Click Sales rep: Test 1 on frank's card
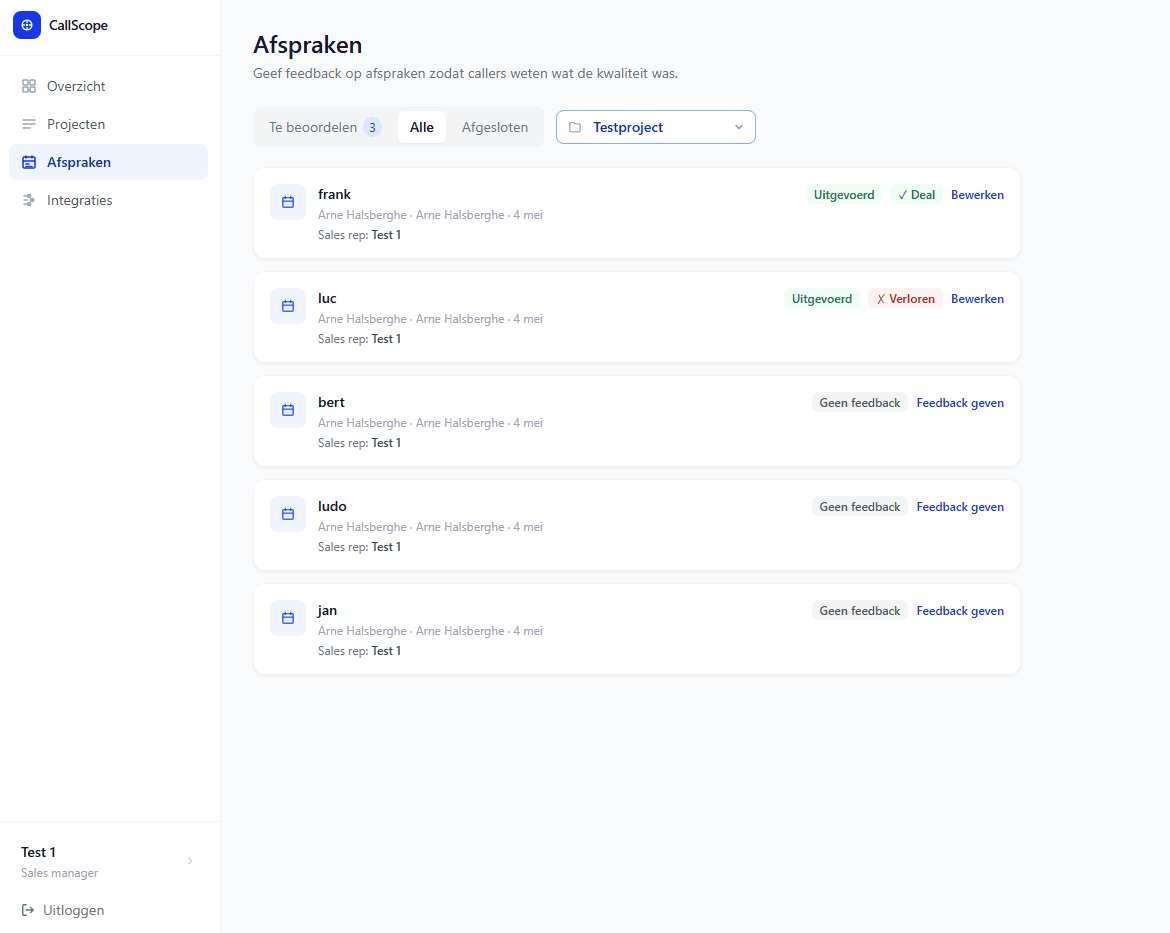The width and height of the screenshot is (1170, 933). click(360, 235)
